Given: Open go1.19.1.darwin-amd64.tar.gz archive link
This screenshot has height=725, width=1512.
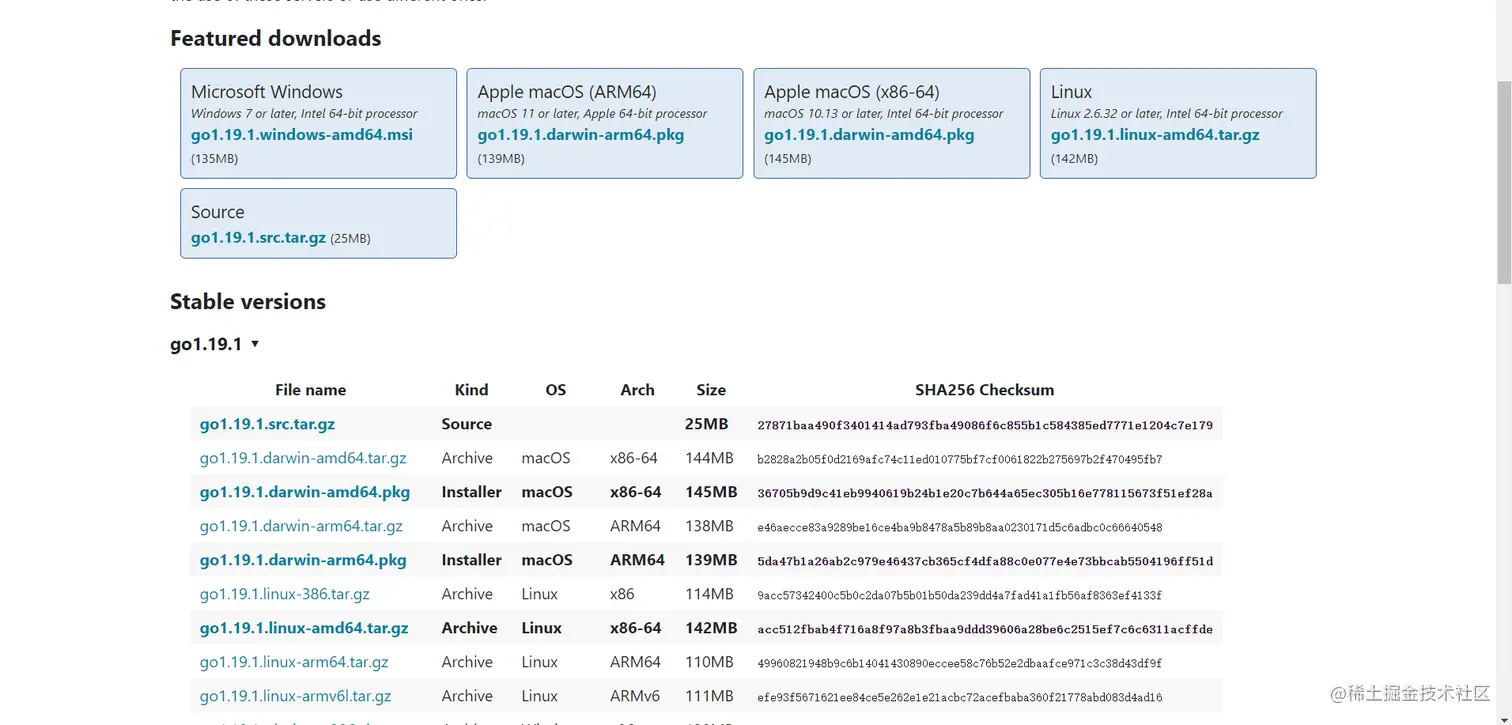Looking at the screenshot, I should (x=303, y=458).
